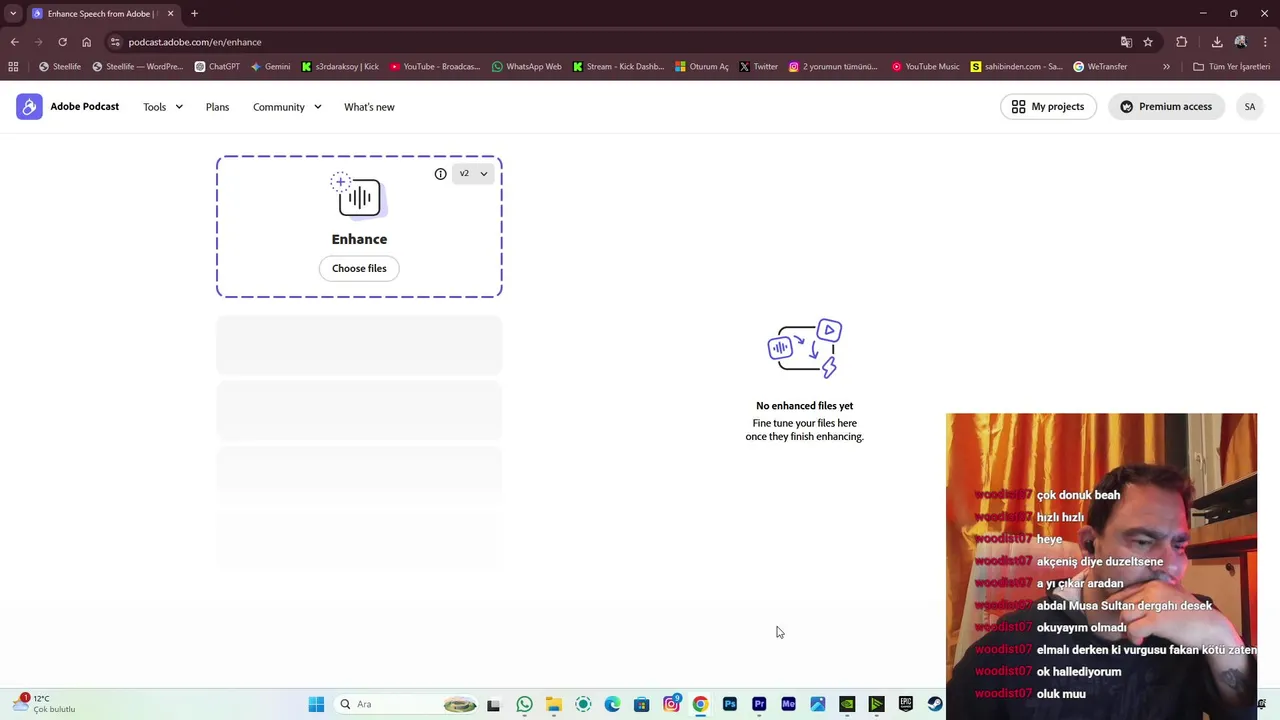Show more bookmarks with the chevron

pyautogui.click(x=1166, y=67)
